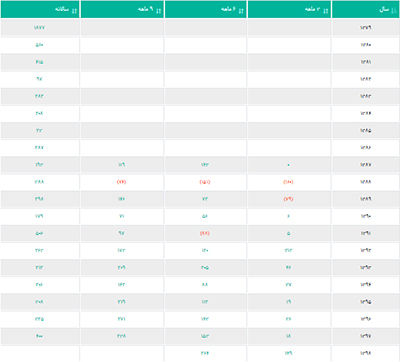The width and height of the screenshot is (400, 362).
Task: Click the سالانه value in ۱۳۸۸ row
Action: pos(39,182)
